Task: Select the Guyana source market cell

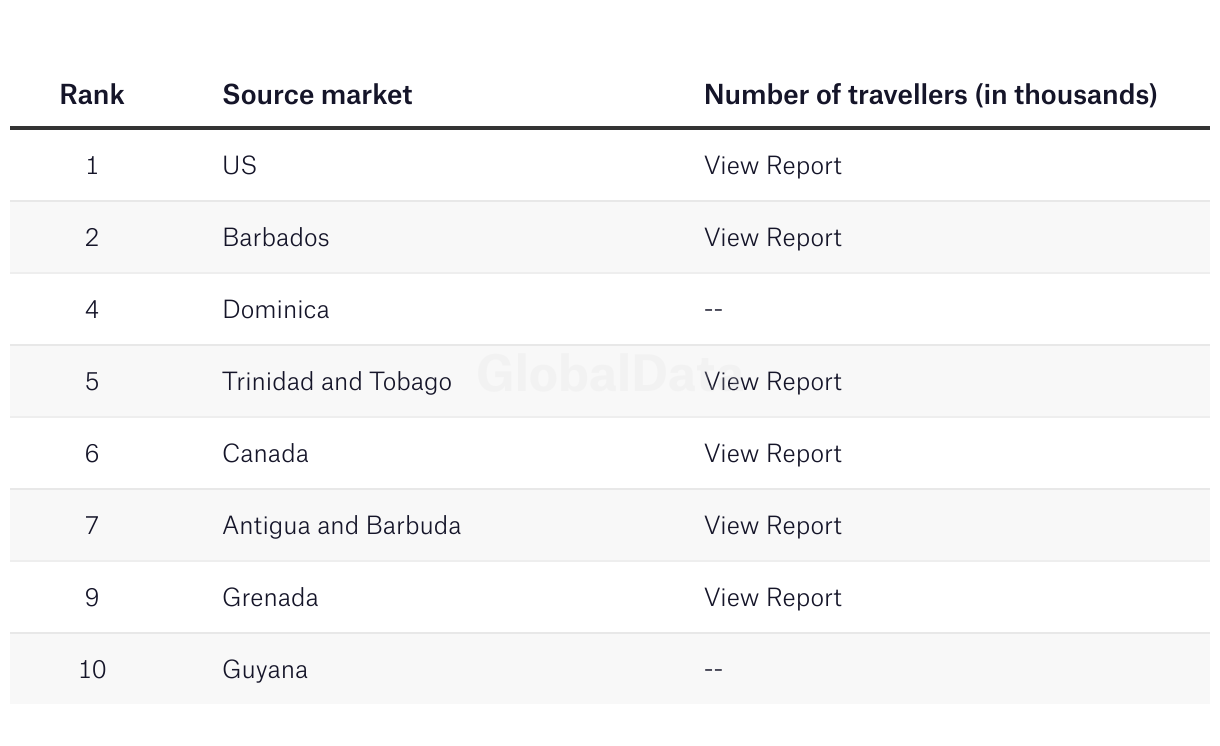Action: [264, 669]
